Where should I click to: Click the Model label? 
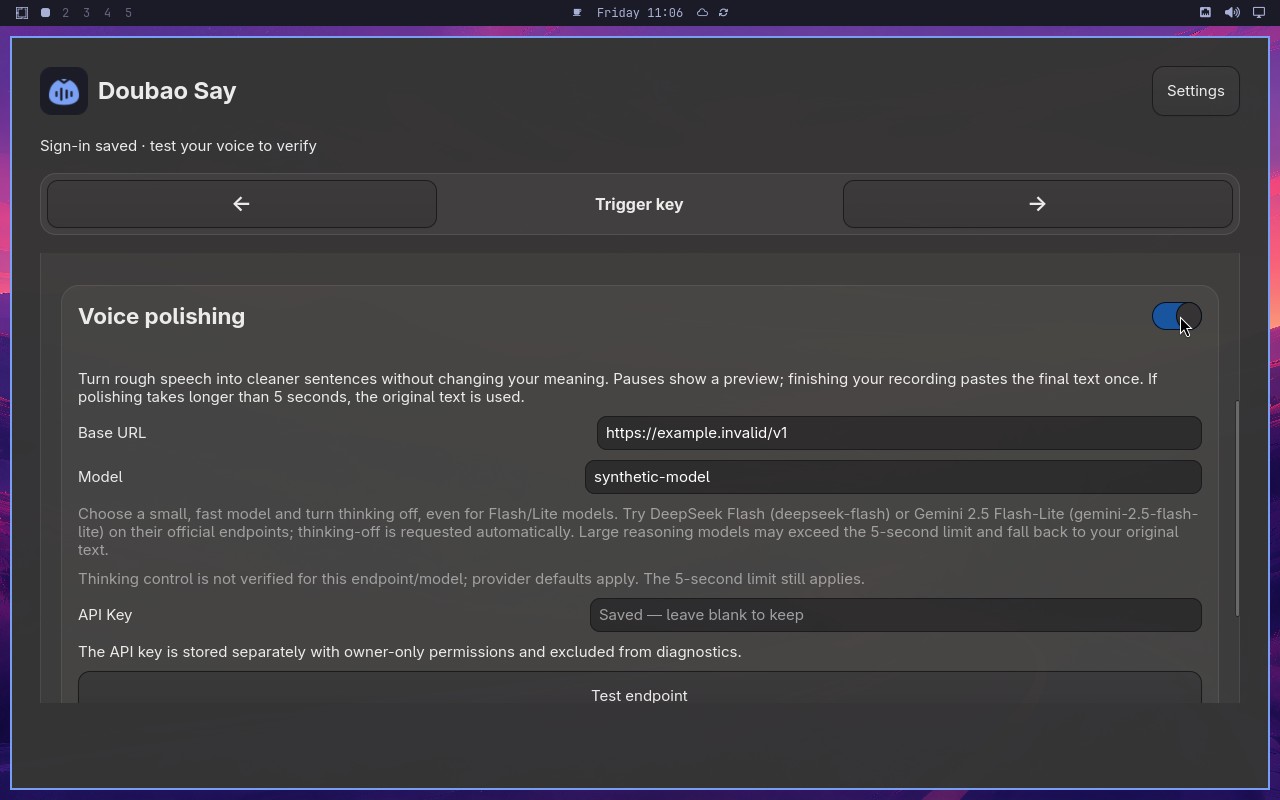pyautogui.click(x=100, y=477)
